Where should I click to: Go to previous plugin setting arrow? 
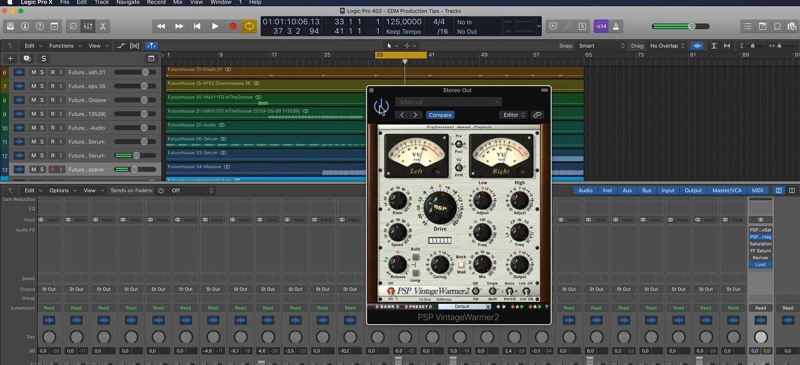click(x=402, y=115)
